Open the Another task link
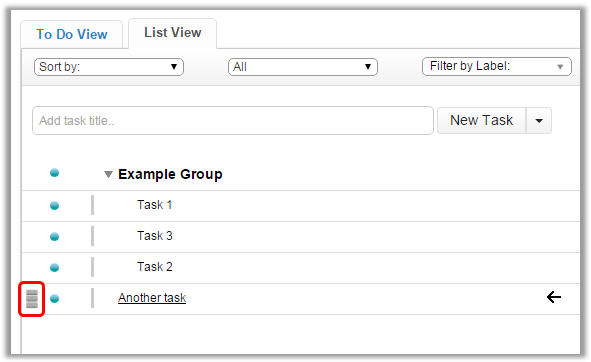Viewport: 591px width, 362px height. [152, 298]
